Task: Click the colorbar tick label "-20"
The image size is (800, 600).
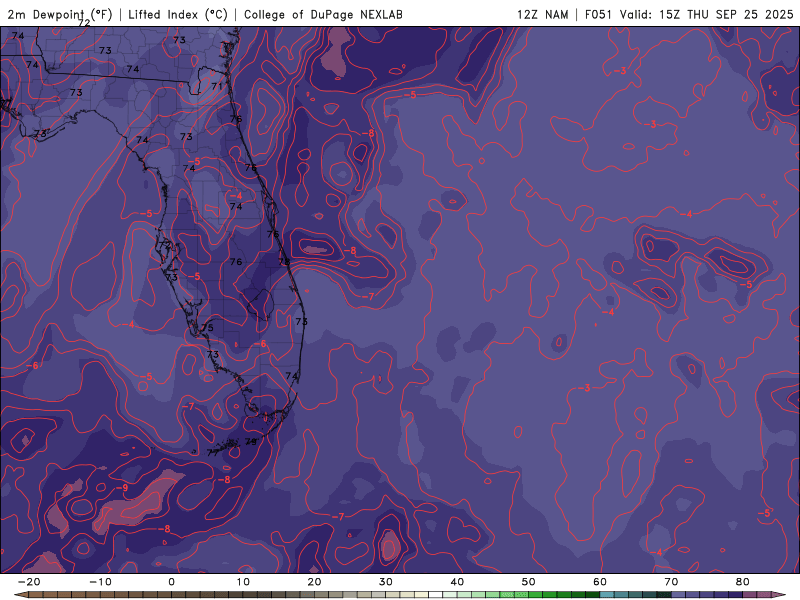Action: [29, 581]
